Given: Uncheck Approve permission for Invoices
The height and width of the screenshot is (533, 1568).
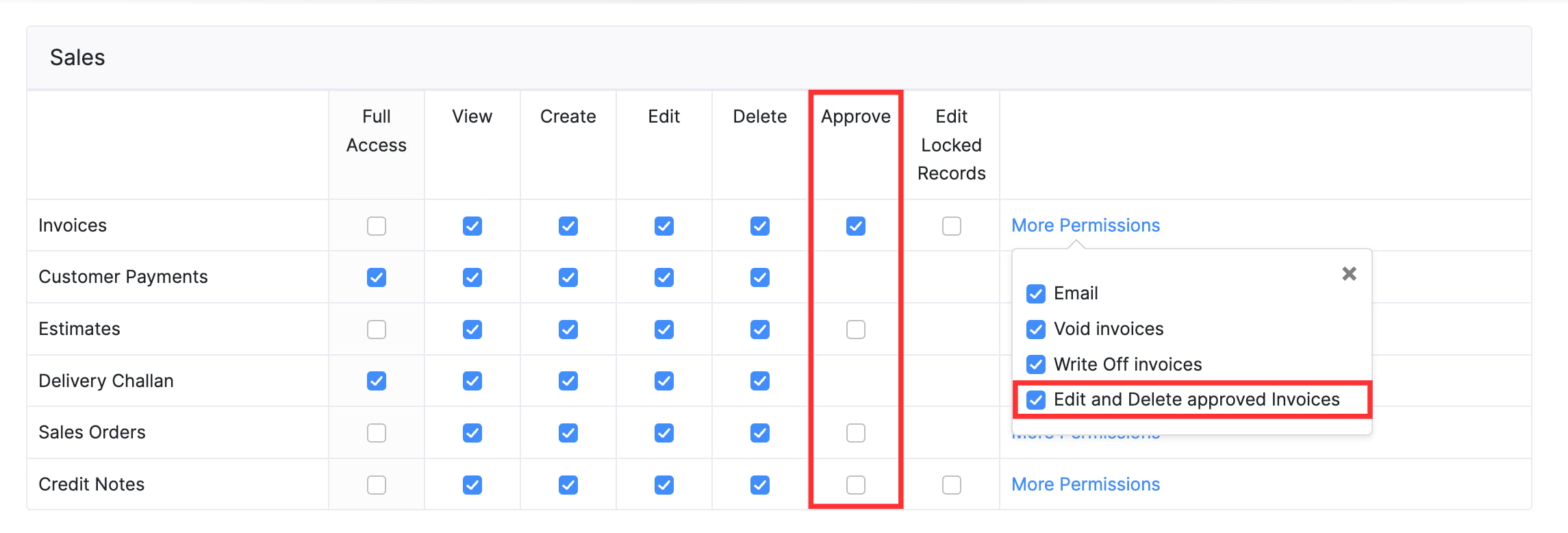Looking at the screenshot, I should [856, 226].
